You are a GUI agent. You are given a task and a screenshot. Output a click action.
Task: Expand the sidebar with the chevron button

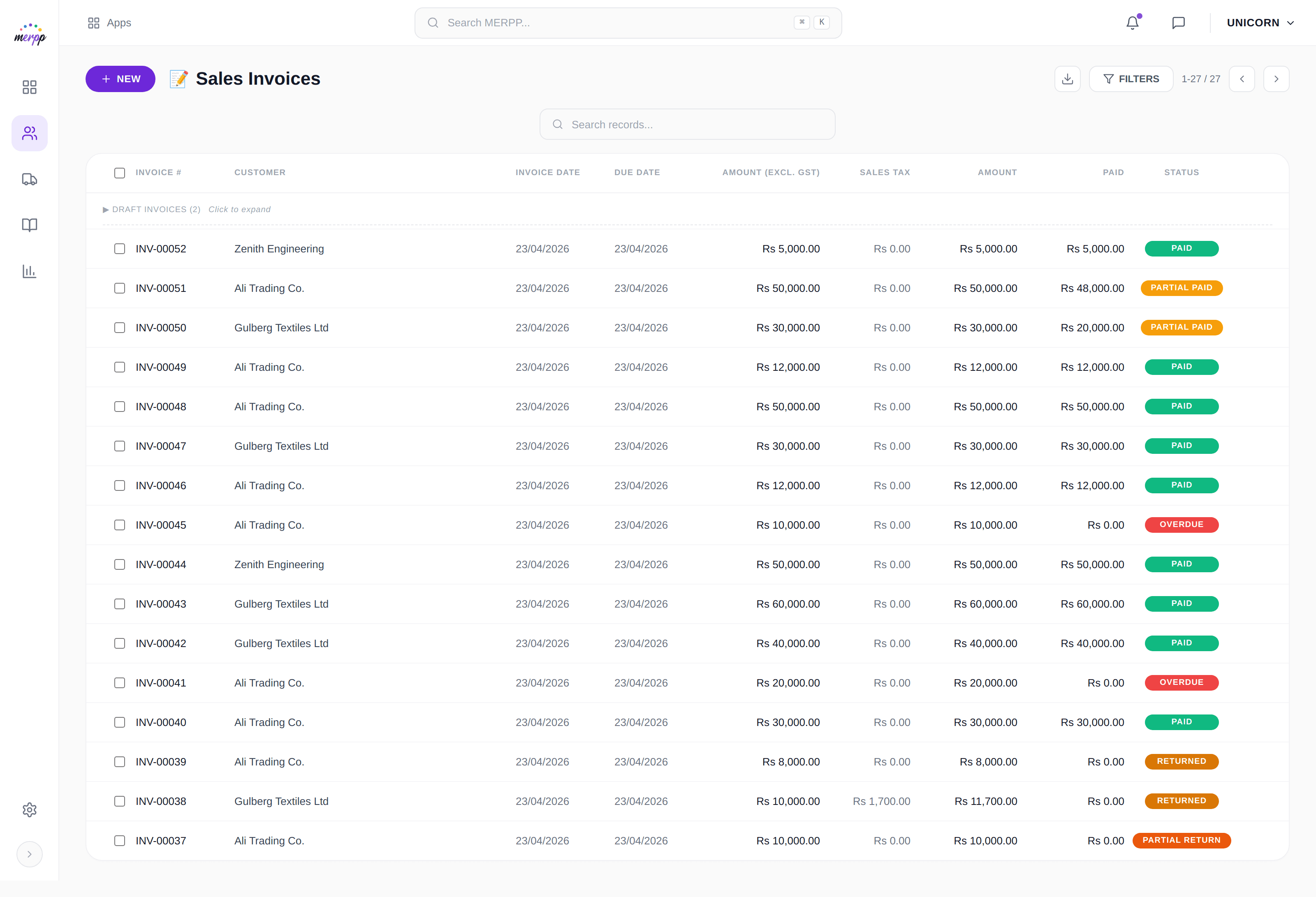click(x=30, y=854)
